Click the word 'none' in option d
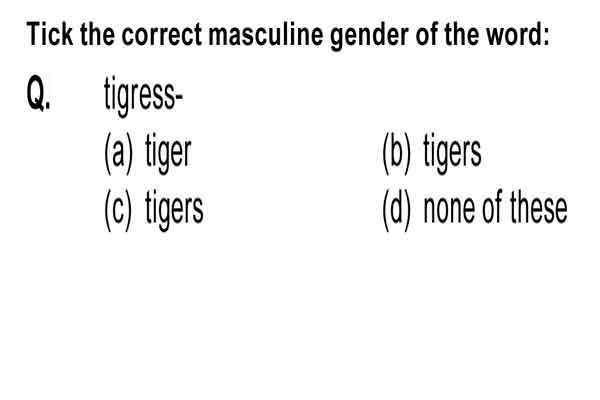 [x=450, y=210]
